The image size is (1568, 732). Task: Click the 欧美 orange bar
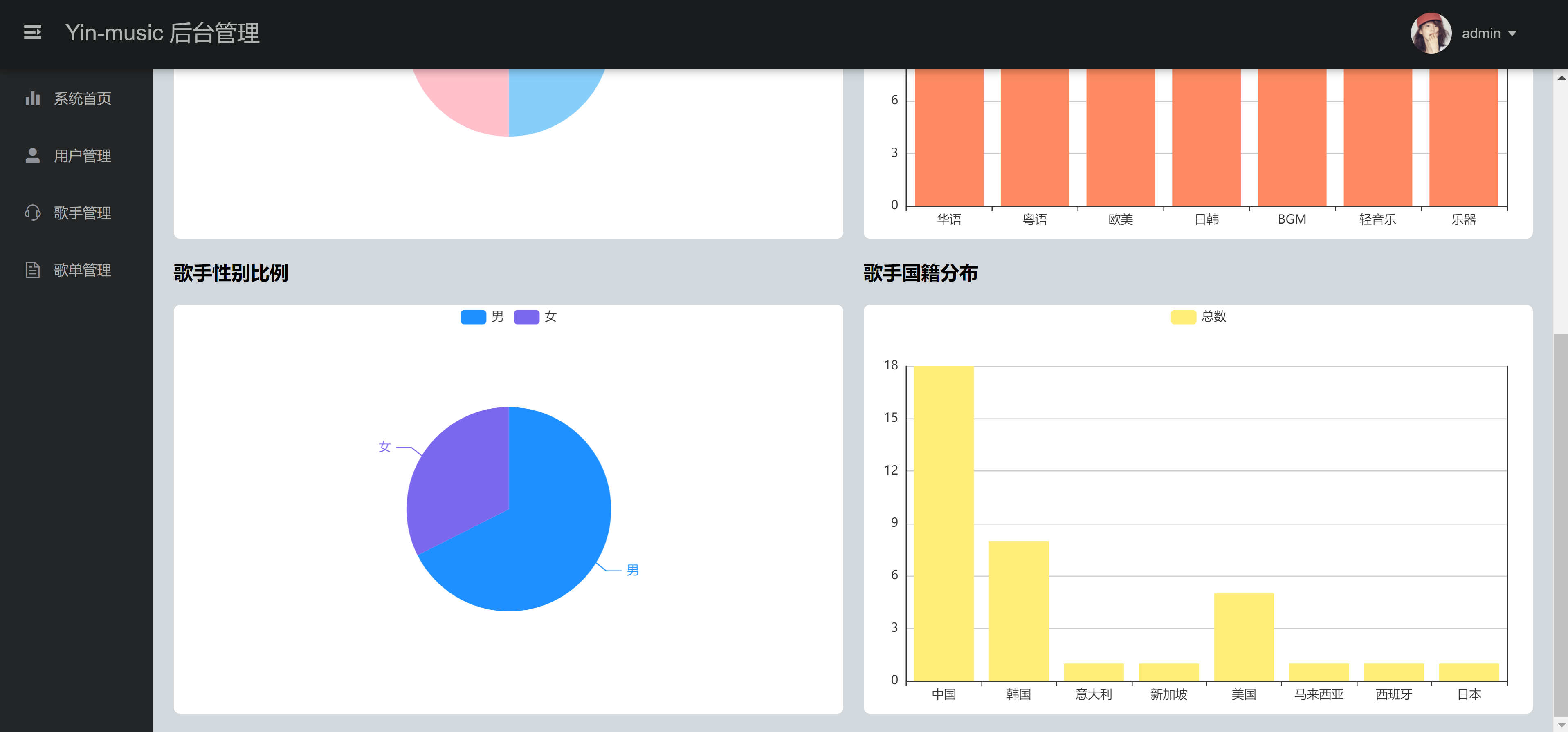(1121, 137)
